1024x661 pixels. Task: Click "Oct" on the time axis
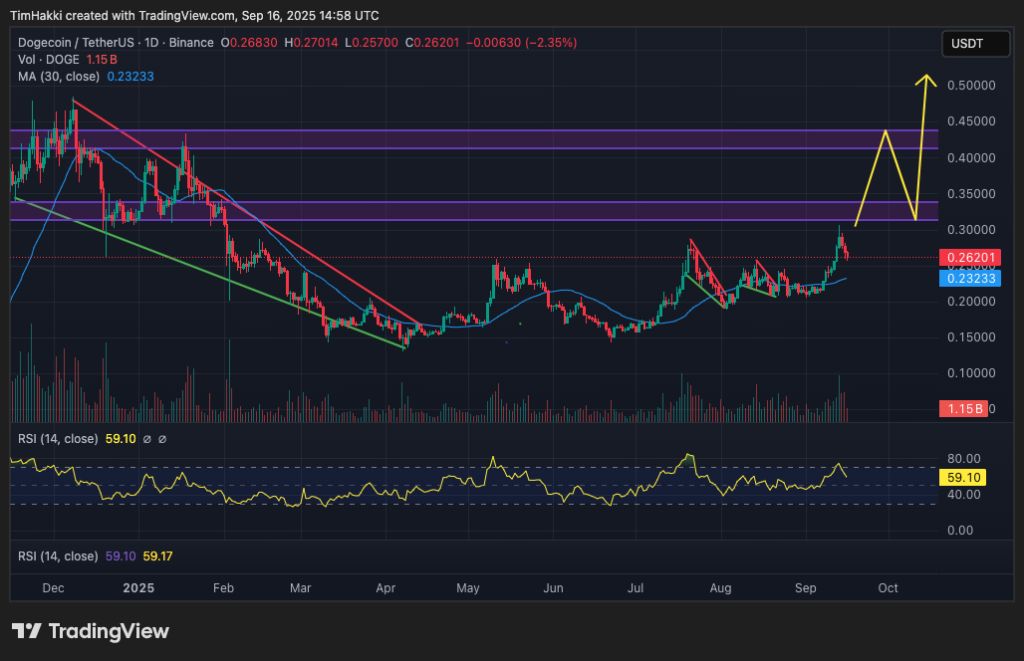click(889, 588)
